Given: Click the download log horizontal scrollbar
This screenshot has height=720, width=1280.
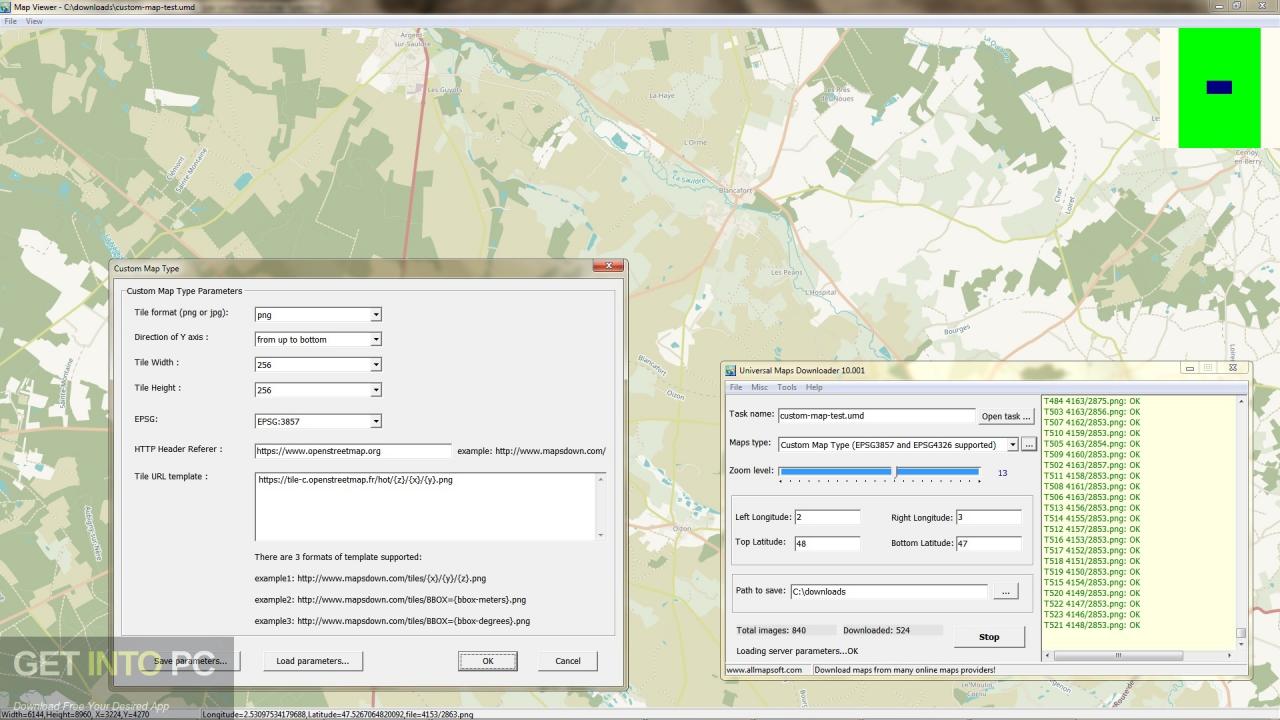Looking at the screenshot, I should (x=1140, y=656).
